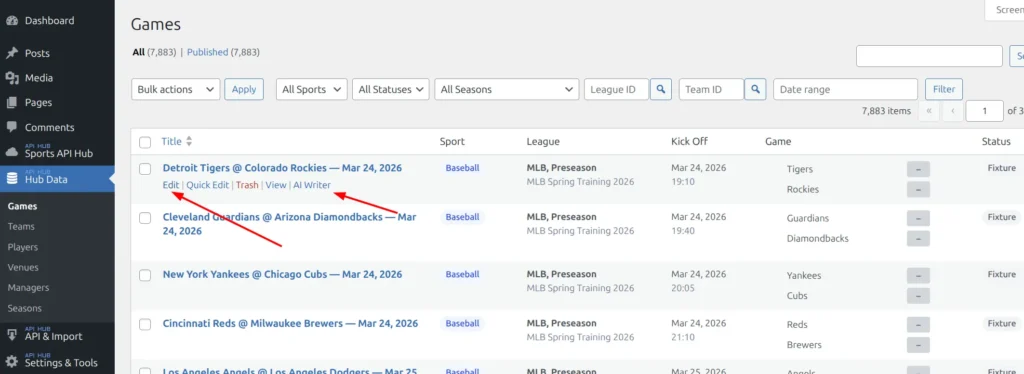The image size is (1024, 374).
Task: Open the All Sports filter dropdown
Action: pyautogui.click(x=312, y=89)
